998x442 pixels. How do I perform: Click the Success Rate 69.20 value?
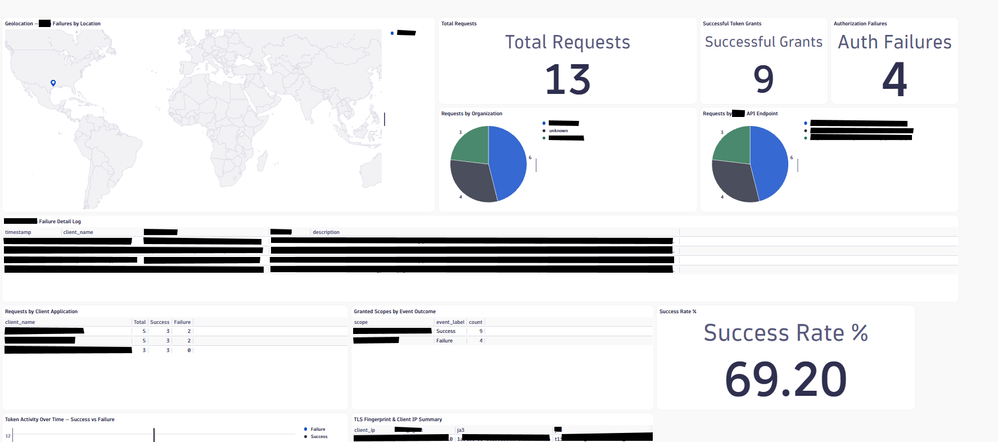pyautogui.click(x=785, y=380)
